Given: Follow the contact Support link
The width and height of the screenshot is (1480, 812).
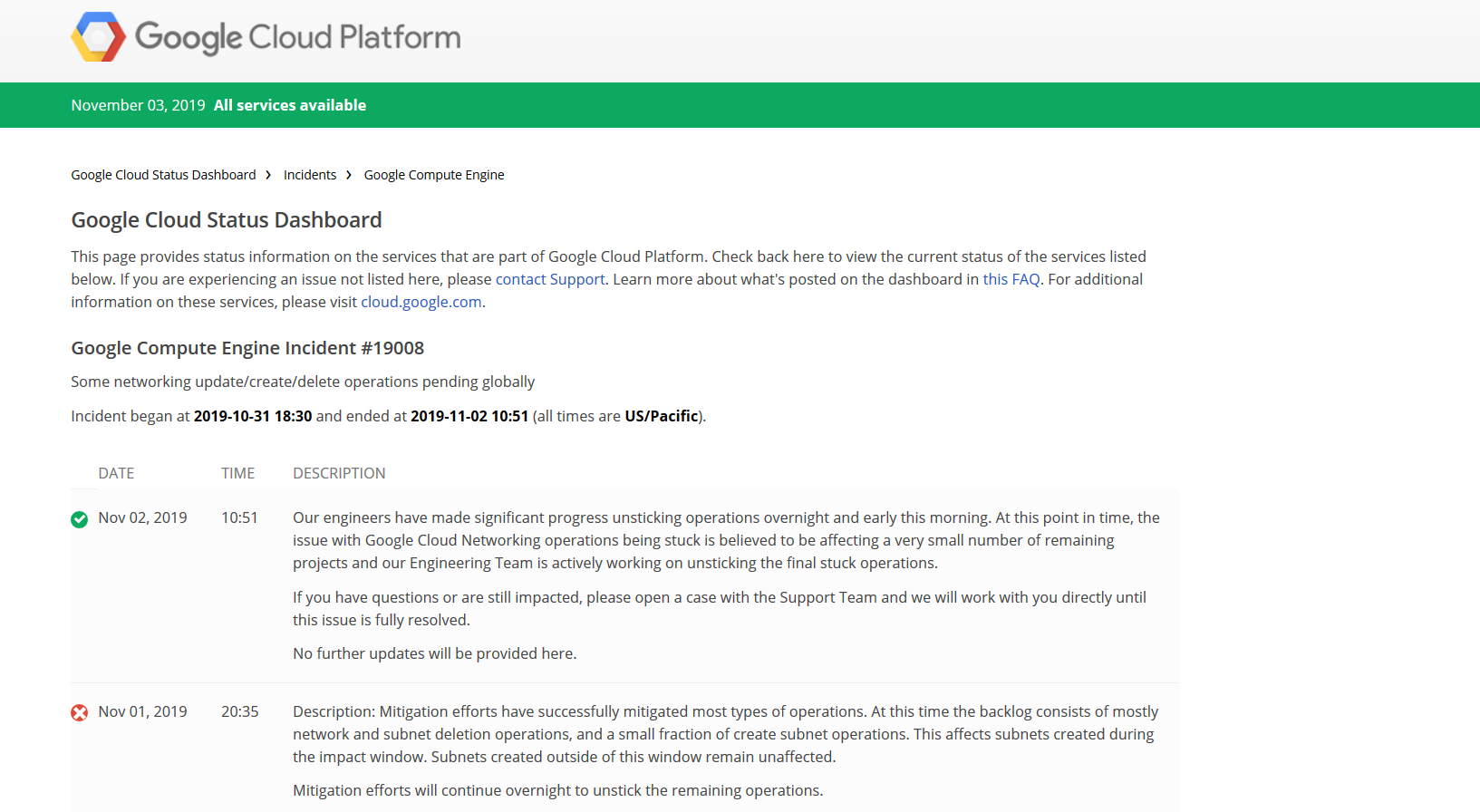Looking at the screenshot, I should (x=550, y=279).
